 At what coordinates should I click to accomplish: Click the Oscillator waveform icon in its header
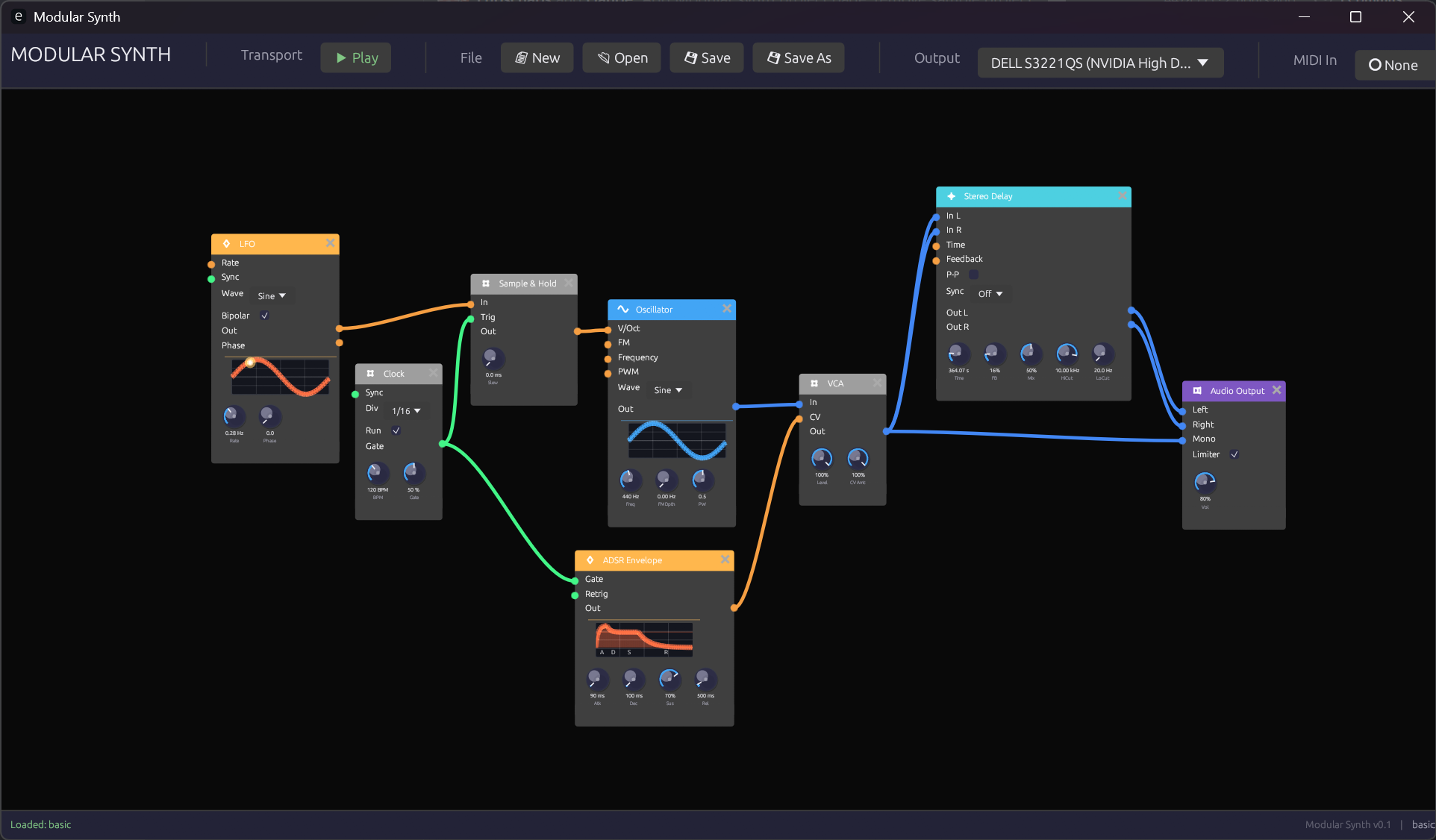coord(624,309)
